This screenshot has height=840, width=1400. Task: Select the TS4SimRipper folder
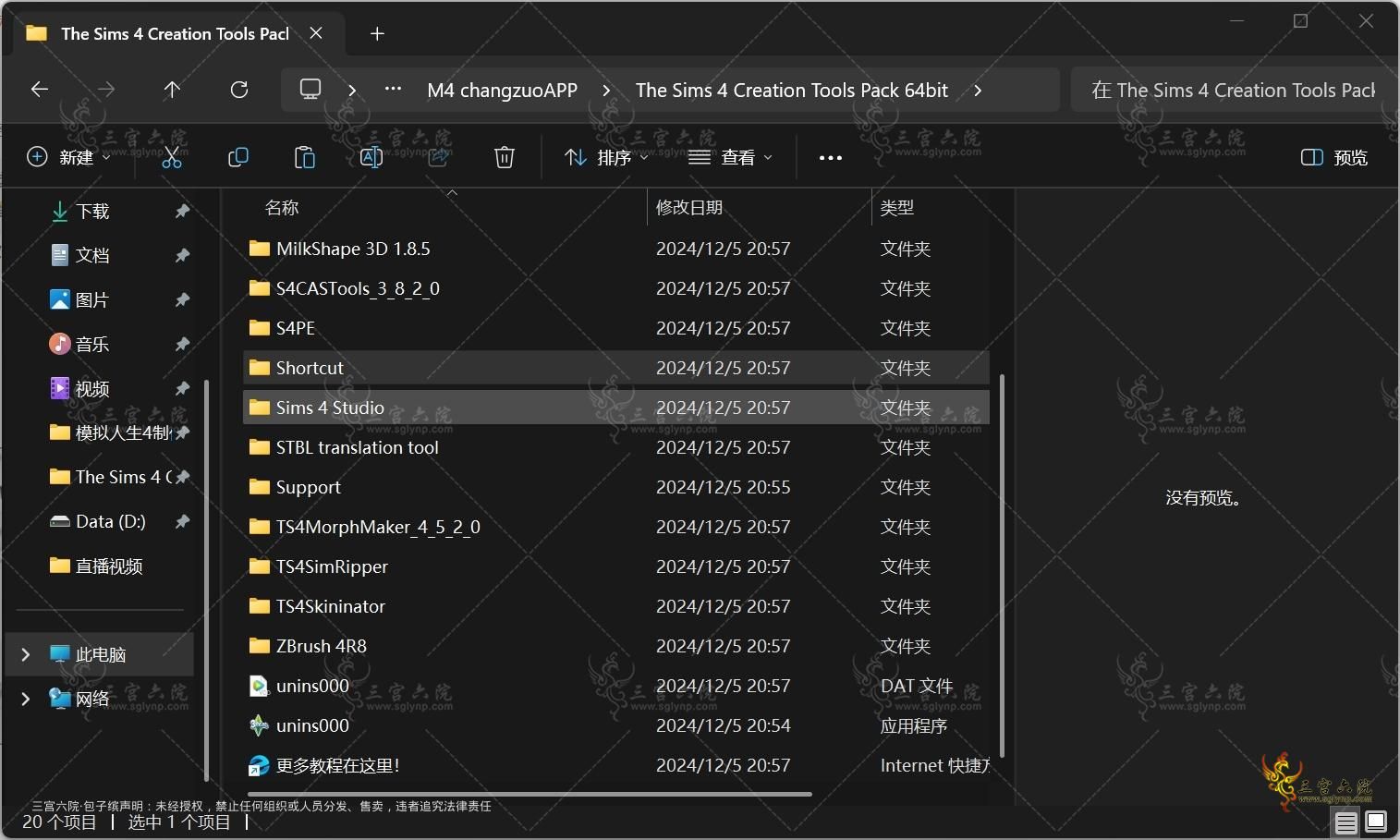click(616, 566)
